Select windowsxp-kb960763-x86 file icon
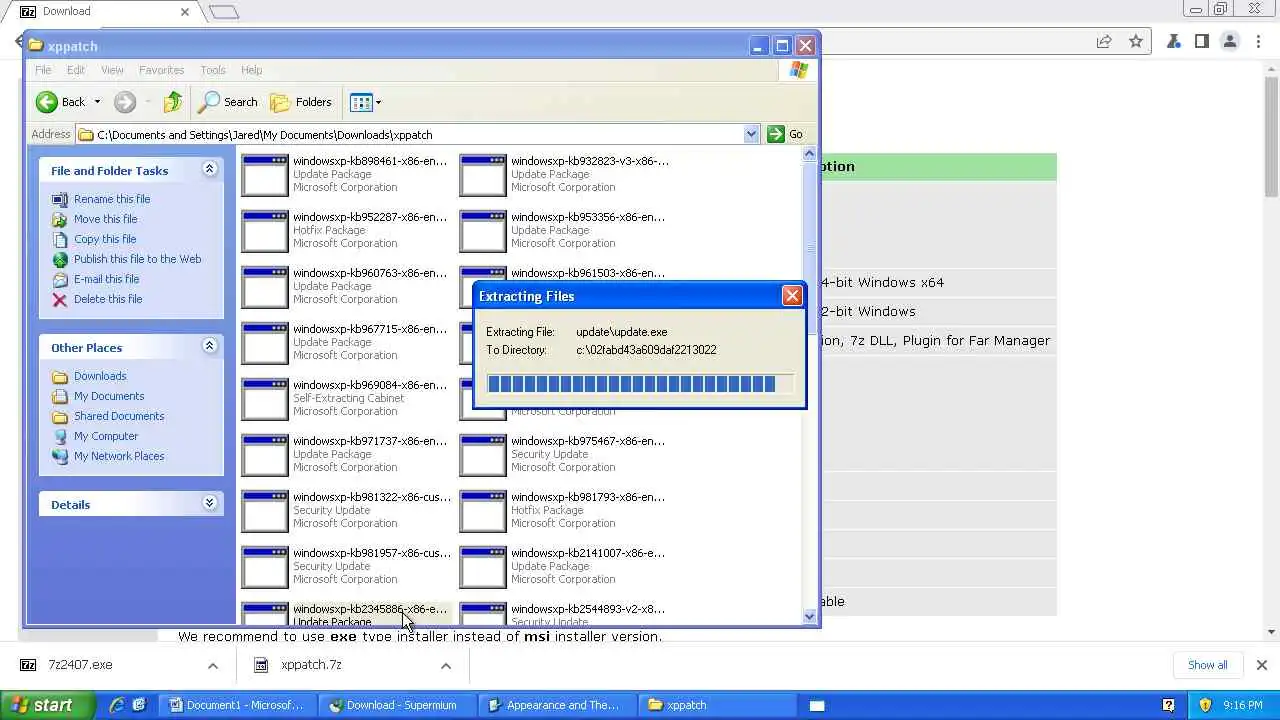Image resolution: width=1280 pixels, height=720 pixels. [x=265, y=287]
